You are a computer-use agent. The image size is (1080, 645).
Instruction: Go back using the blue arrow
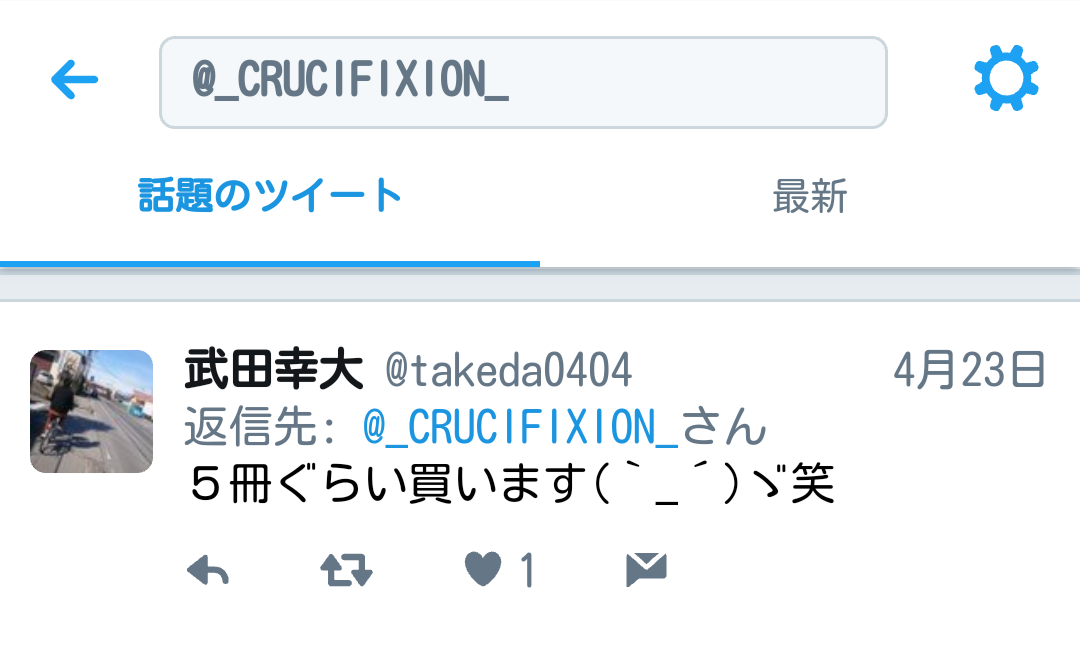click(74, 79)
